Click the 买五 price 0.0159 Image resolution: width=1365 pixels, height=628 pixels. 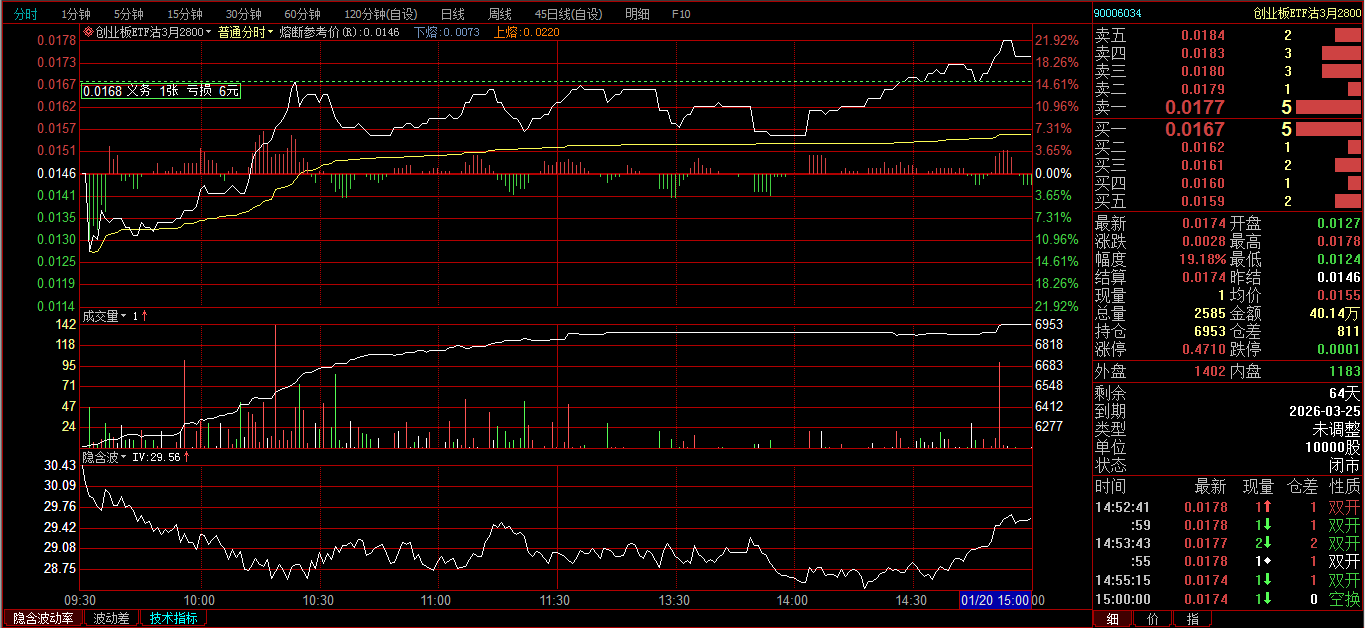coord(1203,201)
